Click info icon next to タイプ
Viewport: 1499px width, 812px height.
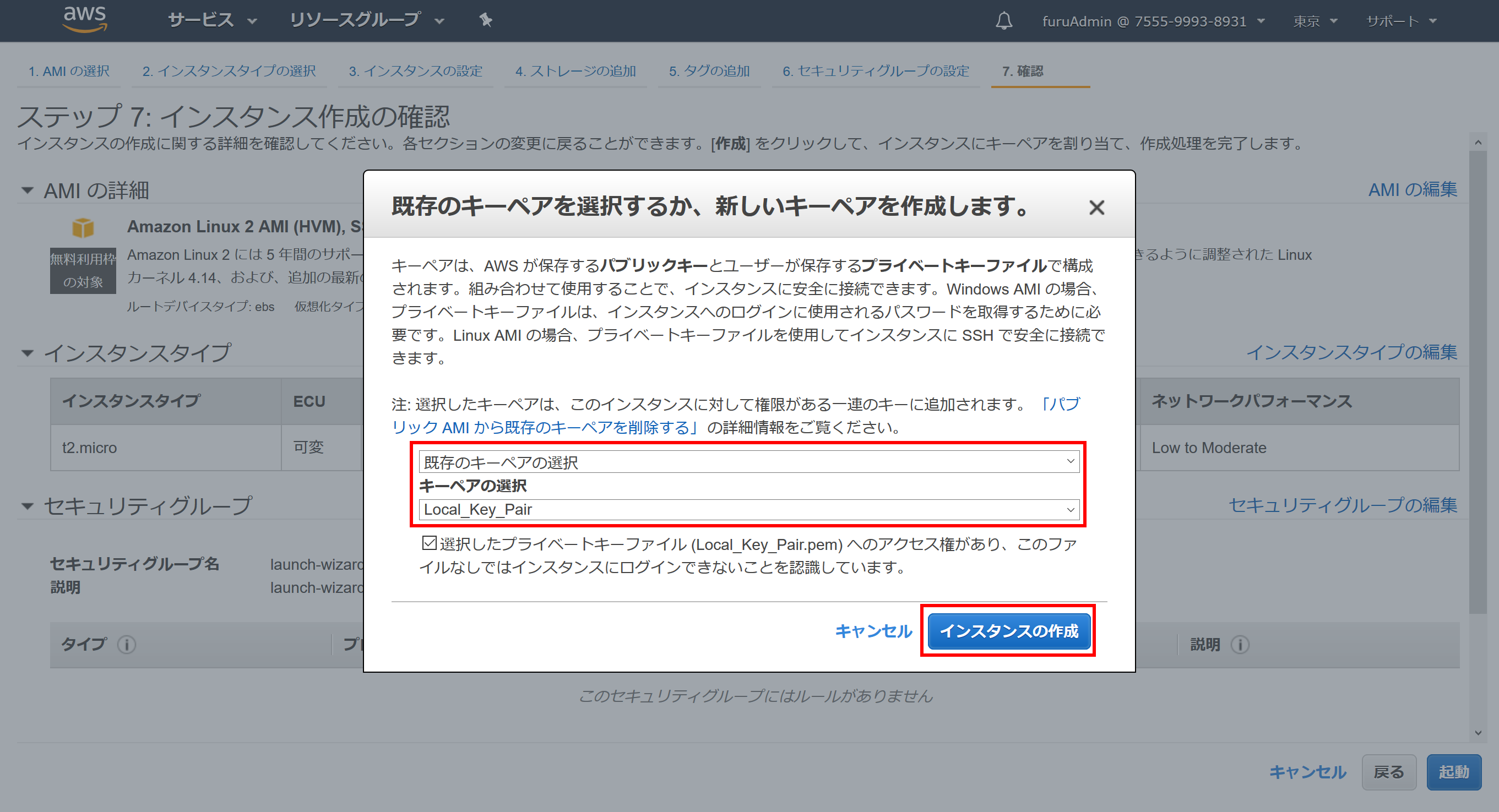127,644
